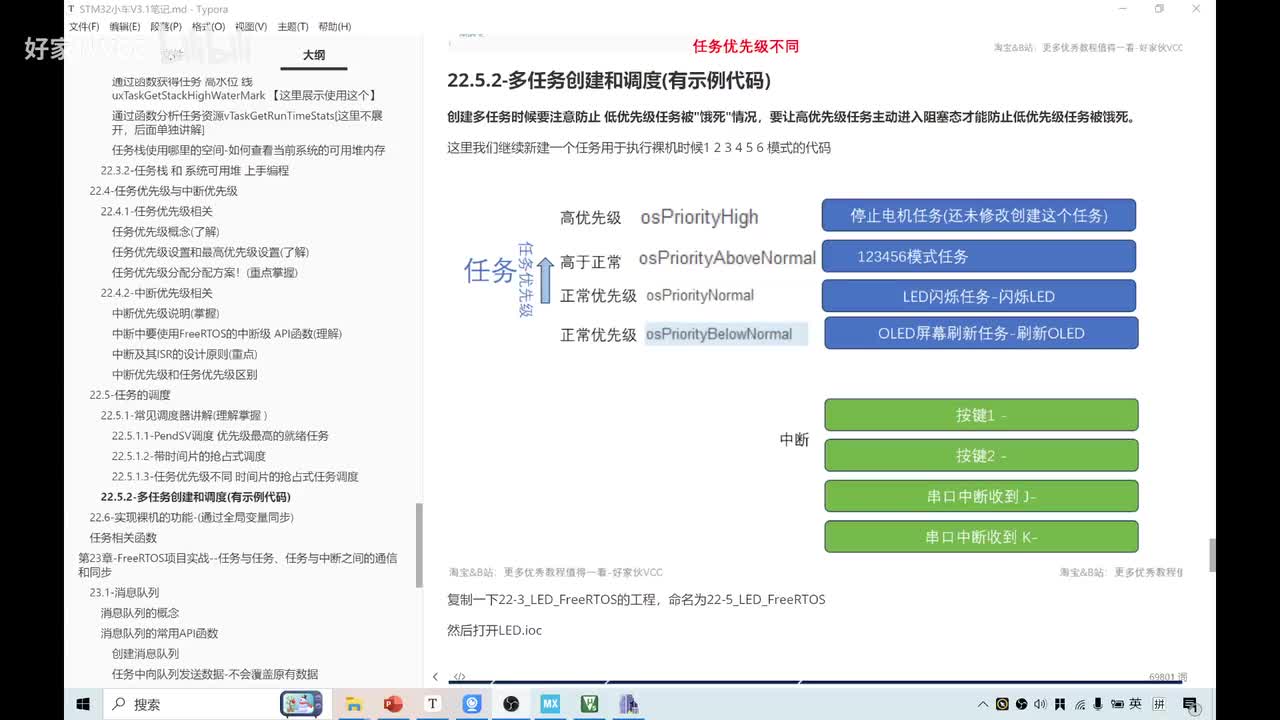1280x720 pixels.
Task: Go to outline item 第23章-FreeRTOS项目实战
Action: [237, 565]
